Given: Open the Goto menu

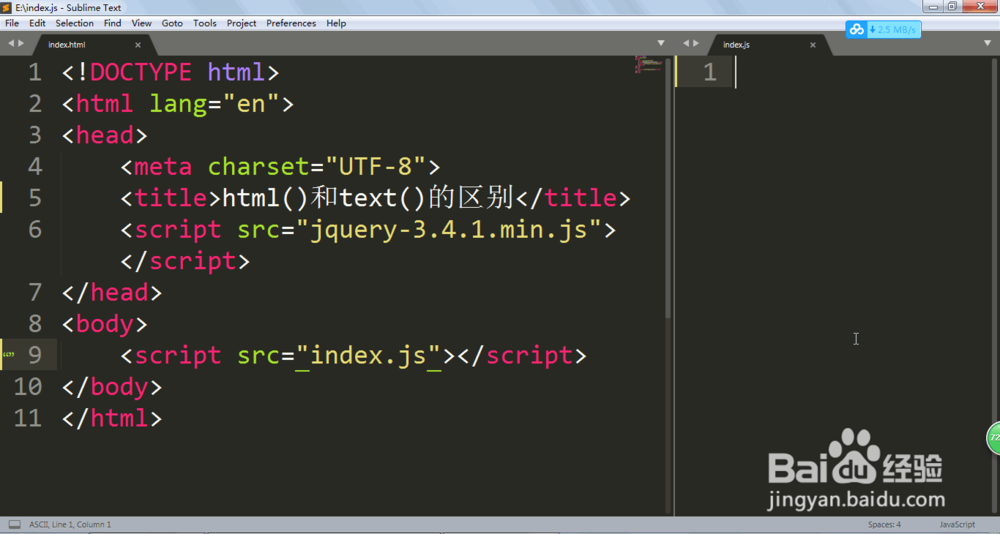Looking at the screenshot, I should coord(172,23).
